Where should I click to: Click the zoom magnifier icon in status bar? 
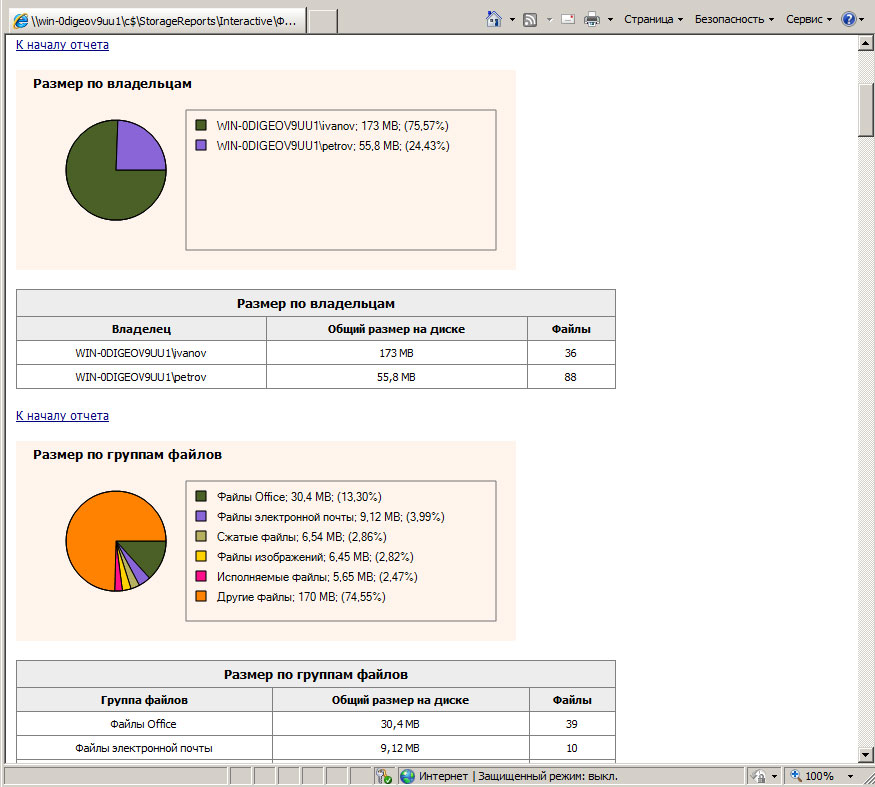click(x=797, y=776)
